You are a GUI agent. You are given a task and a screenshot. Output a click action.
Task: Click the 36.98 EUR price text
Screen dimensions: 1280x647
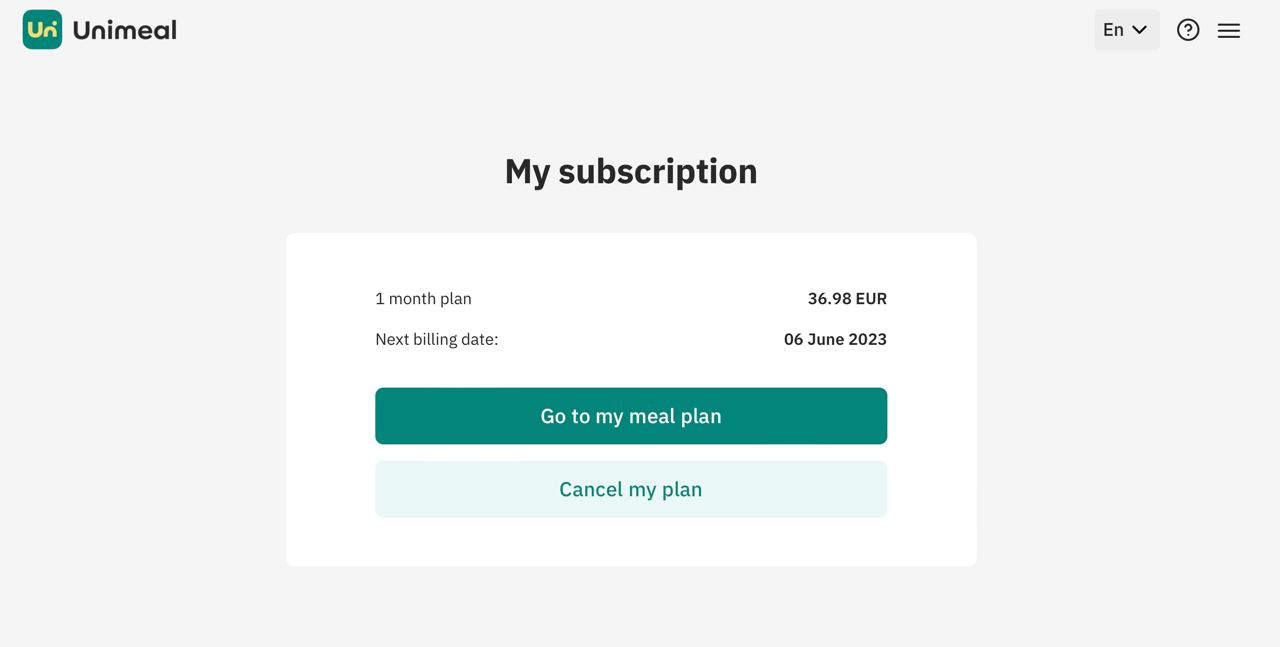847,298
